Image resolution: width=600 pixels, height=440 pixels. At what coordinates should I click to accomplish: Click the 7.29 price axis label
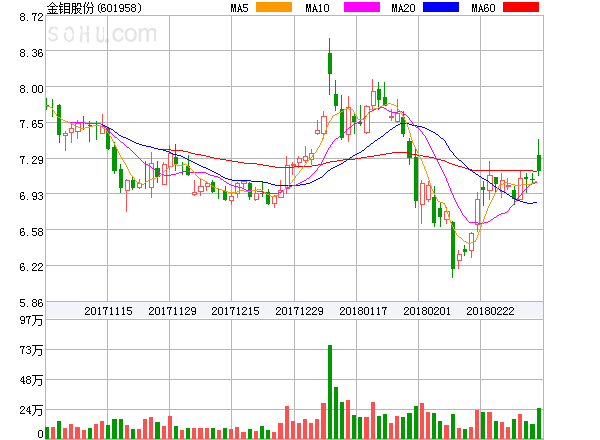[x=31, y=160]
